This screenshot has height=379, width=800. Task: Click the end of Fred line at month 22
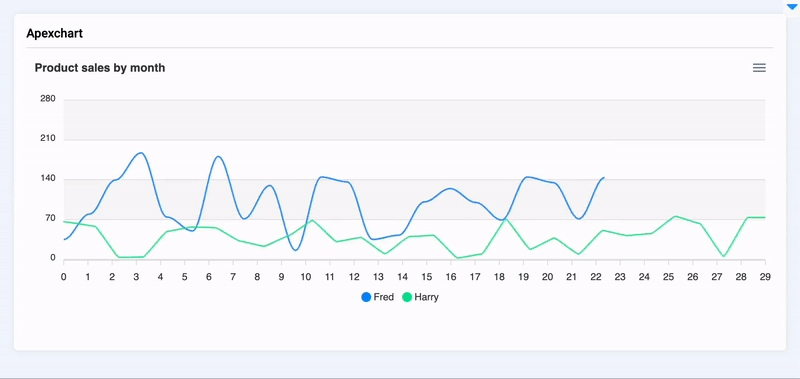tap(604, 178)
